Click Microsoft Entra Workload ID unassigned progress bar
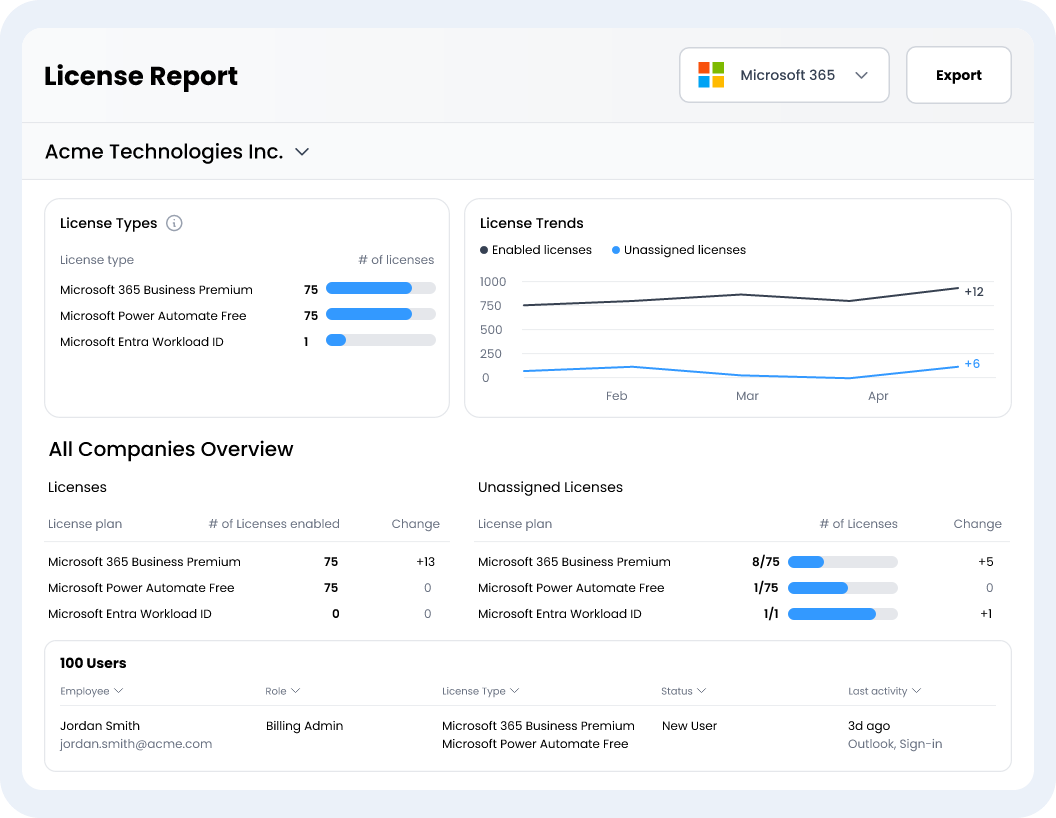 coord(842,614)
